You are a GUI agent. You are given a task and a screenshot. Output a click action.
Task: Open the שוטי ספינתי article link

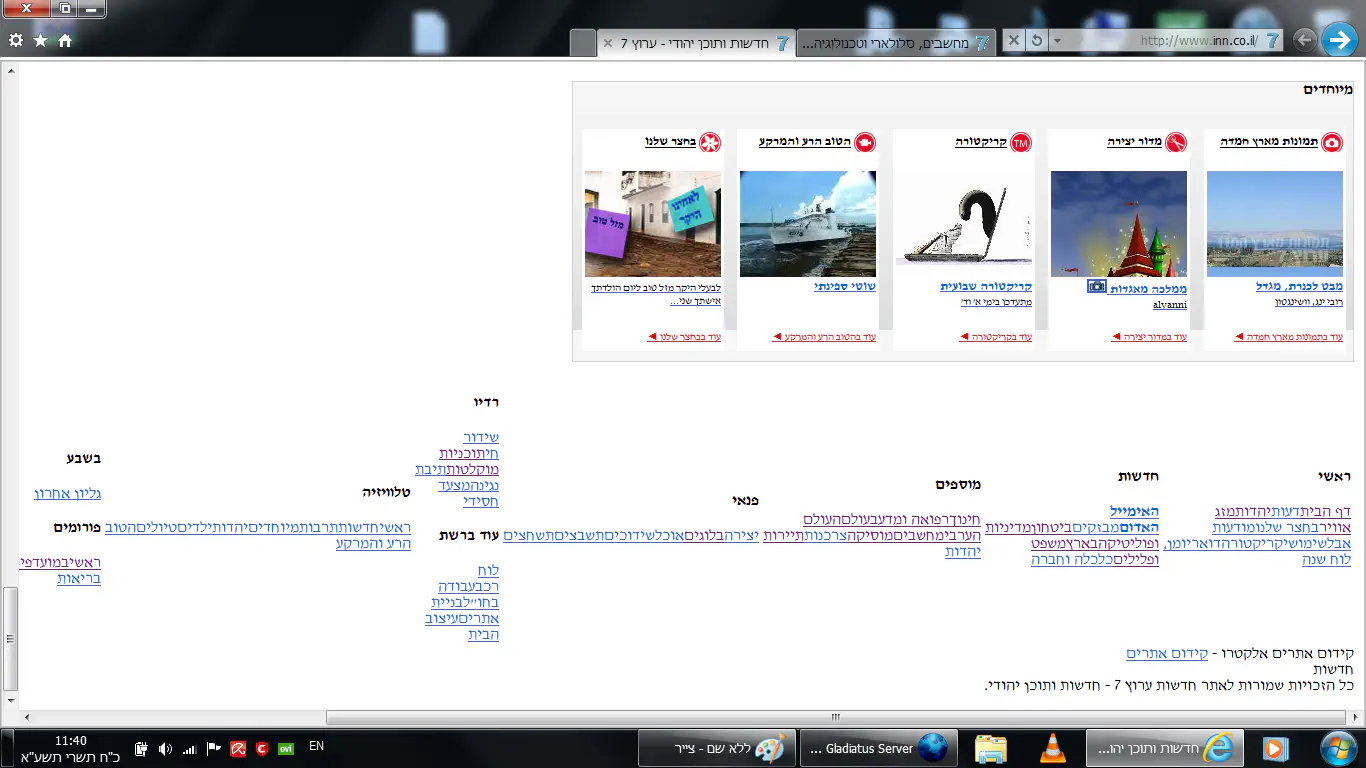click(x=845, y=287)
